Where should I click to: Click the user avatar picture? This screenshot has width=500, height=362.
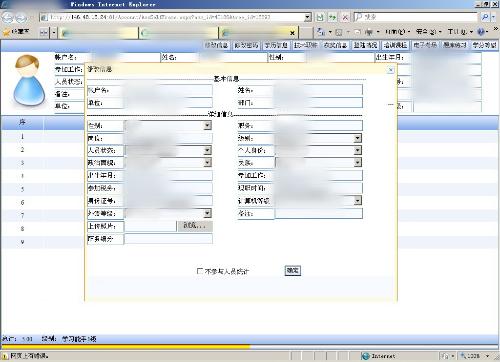click(29, 81)
